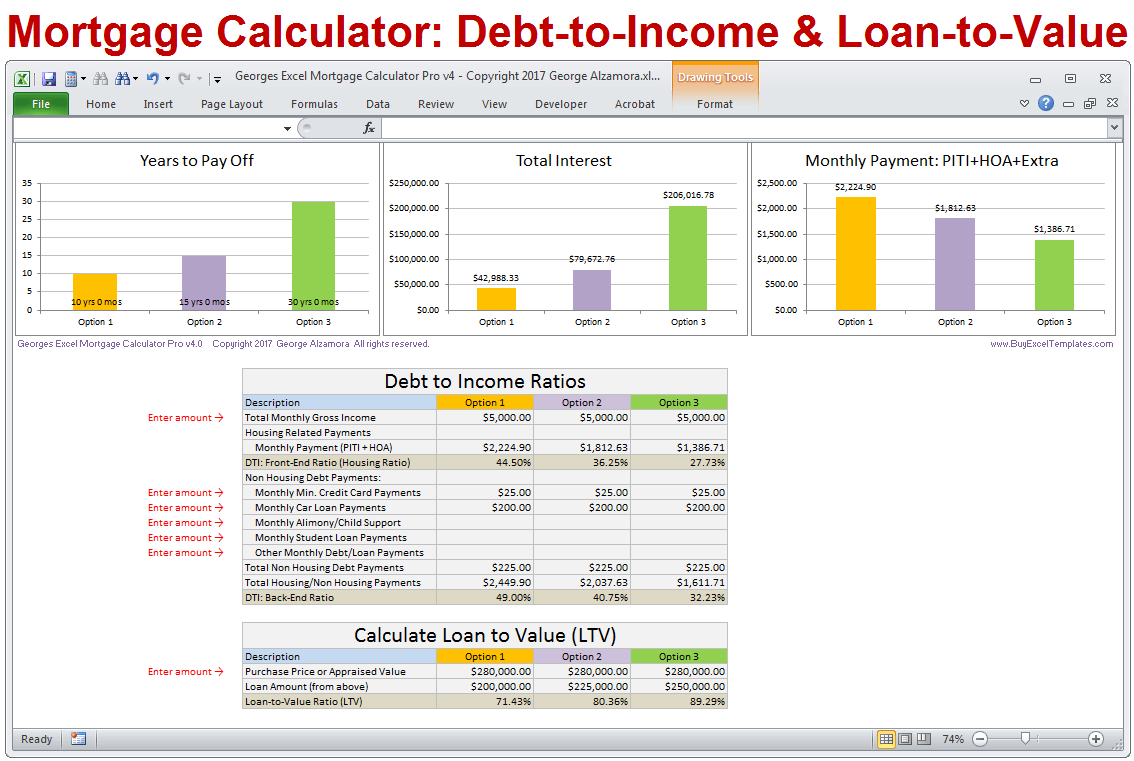Click the Redo icon
This screenshot has height=761, width=1134.
coord(186,78)
